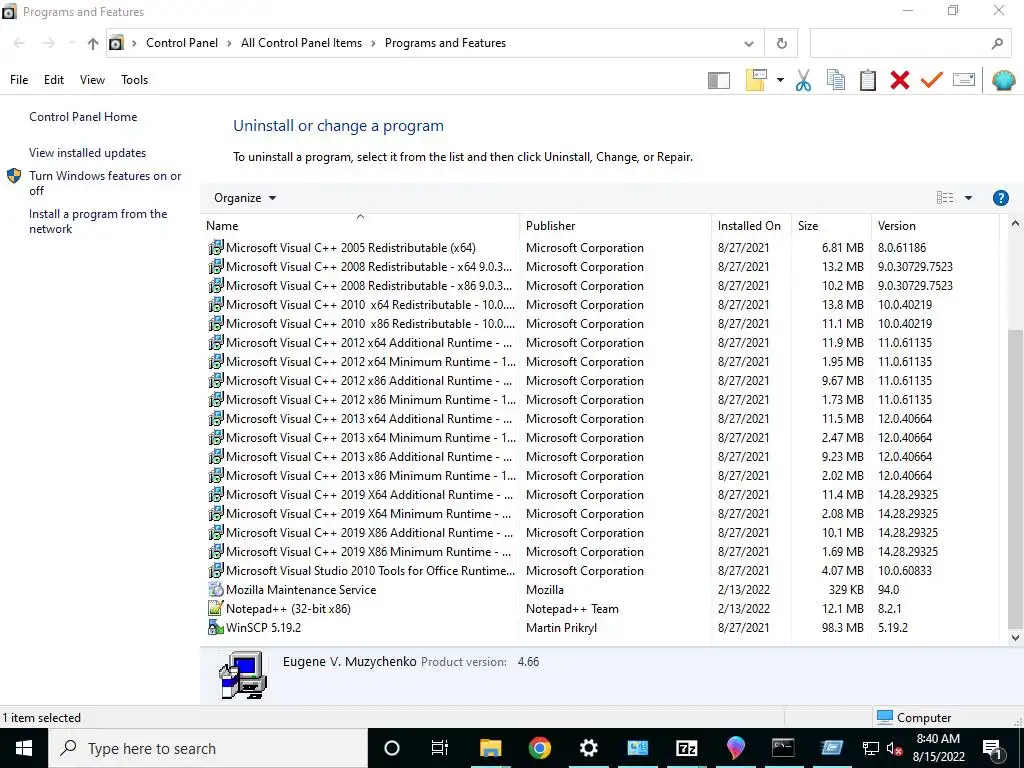Click the scrollbar down arrow in program list
This screenshot has width=1024, height=768.
pyautogui.click(x=1015, y=637)
